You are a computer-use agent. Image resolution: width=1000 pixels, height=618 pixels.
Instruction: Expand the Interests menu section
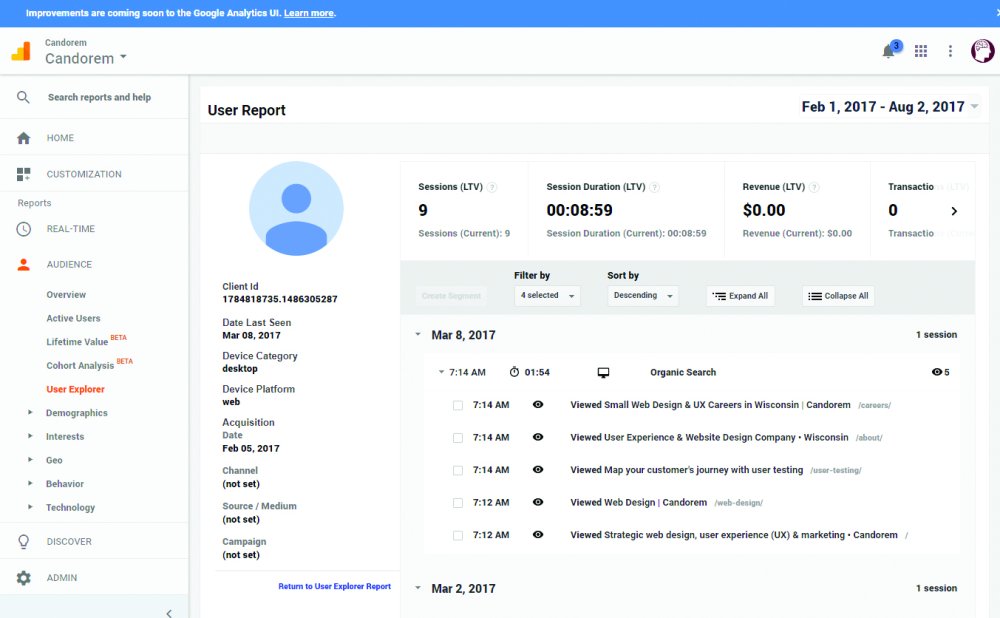pos(30,436)
